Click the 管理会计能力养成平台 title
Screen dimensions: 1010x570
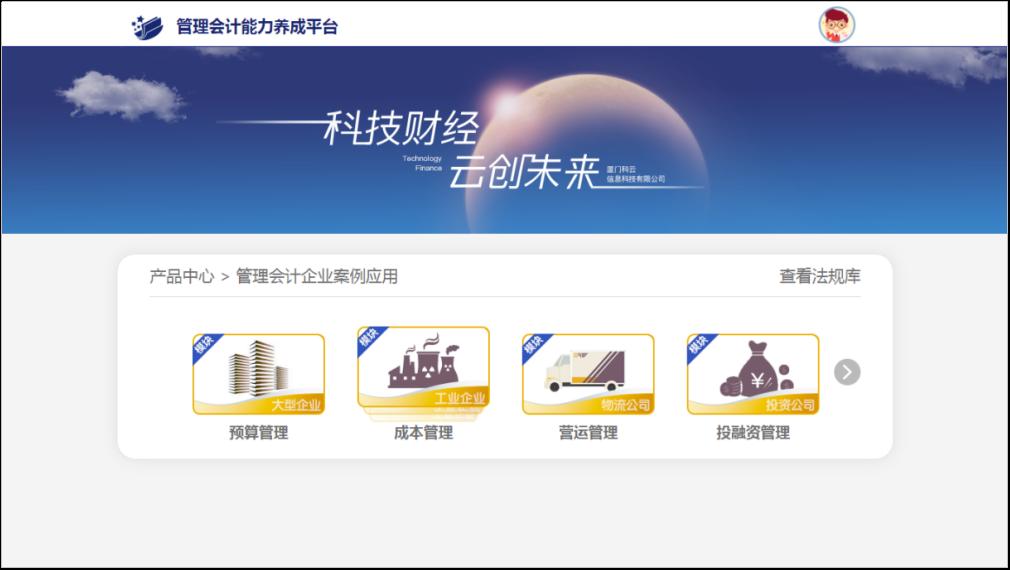(x=257, y=27)
